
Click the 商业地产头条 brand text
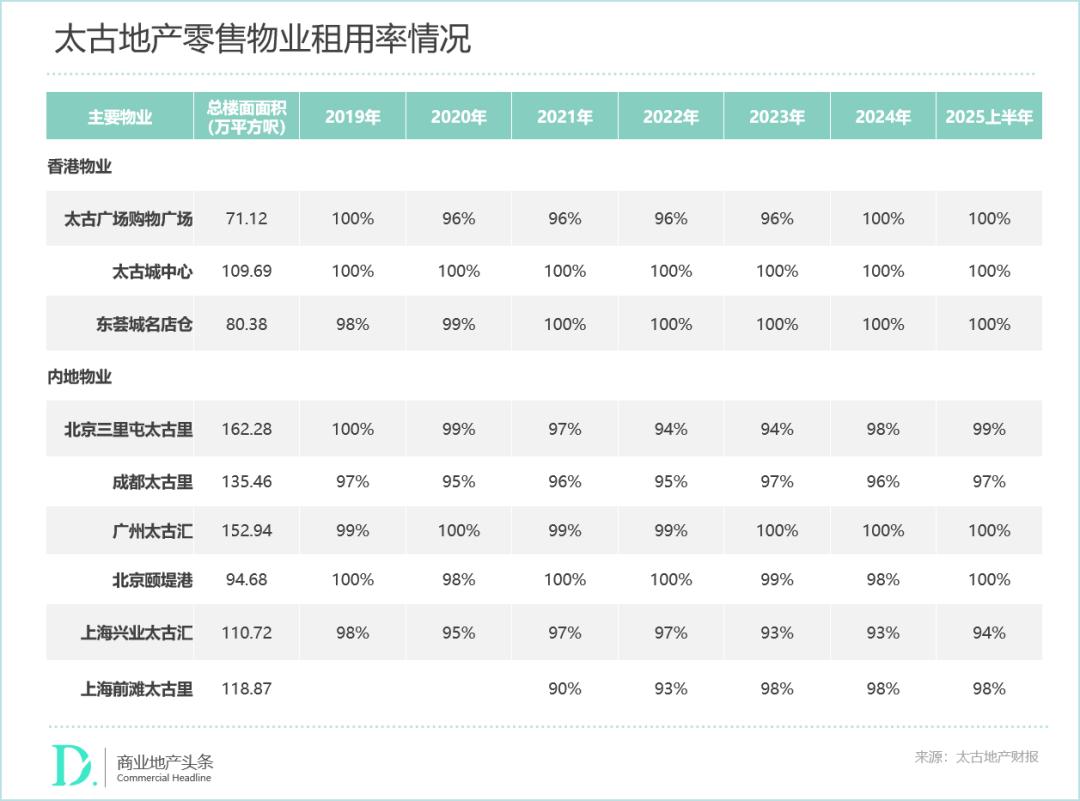165,762
